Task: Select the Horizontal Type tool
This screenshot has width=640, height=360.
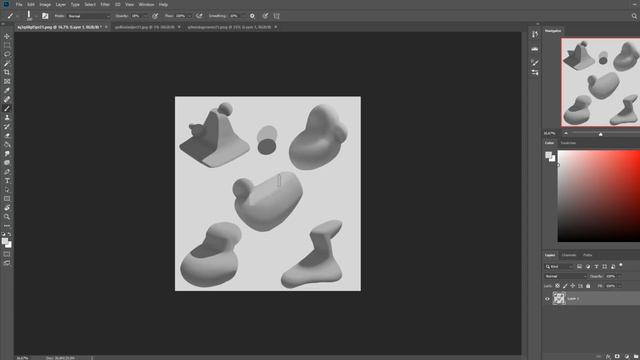Action: [7, 181]
